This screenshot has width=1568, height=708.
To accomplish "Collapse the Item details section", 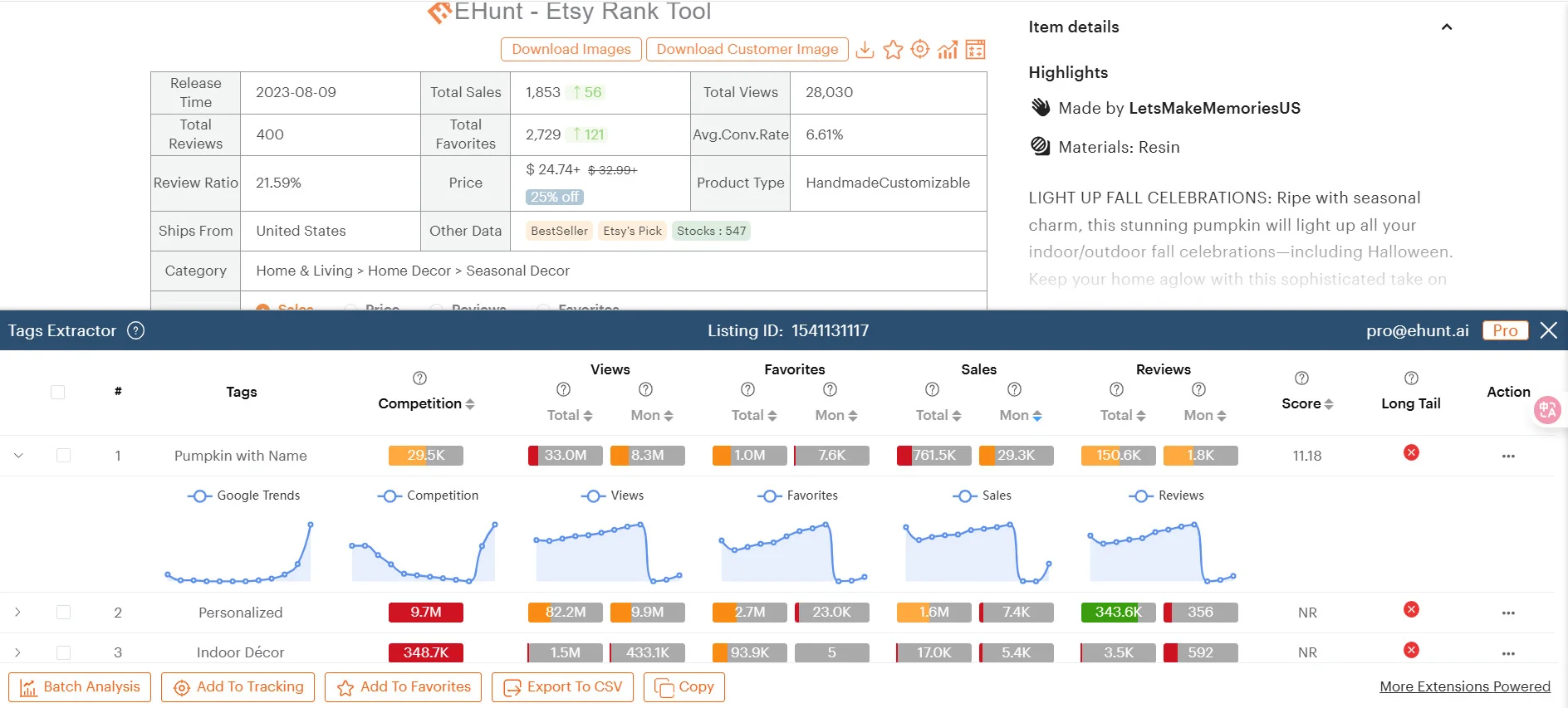I will coord(1447,27).
